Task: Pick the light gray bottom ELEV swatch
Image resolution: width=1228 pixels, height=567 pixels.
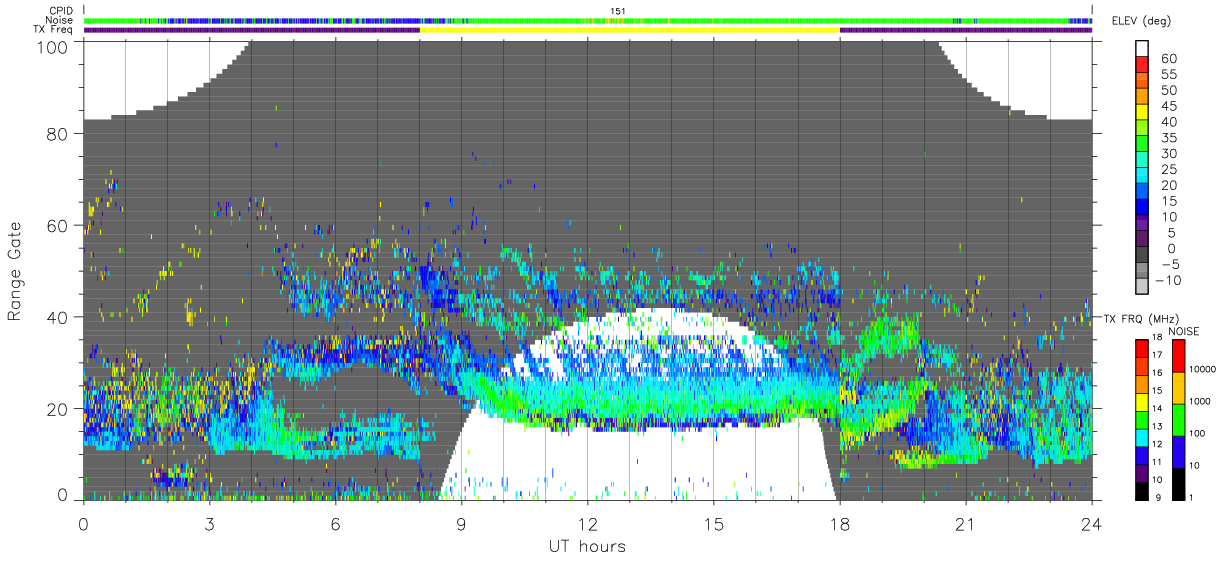Action: (1142, 285)
